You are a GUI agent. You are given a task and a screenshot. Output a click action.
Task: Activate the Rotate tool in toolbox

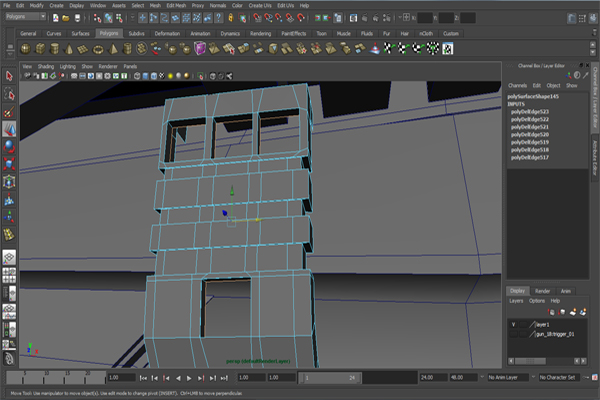tap(9, 147)
